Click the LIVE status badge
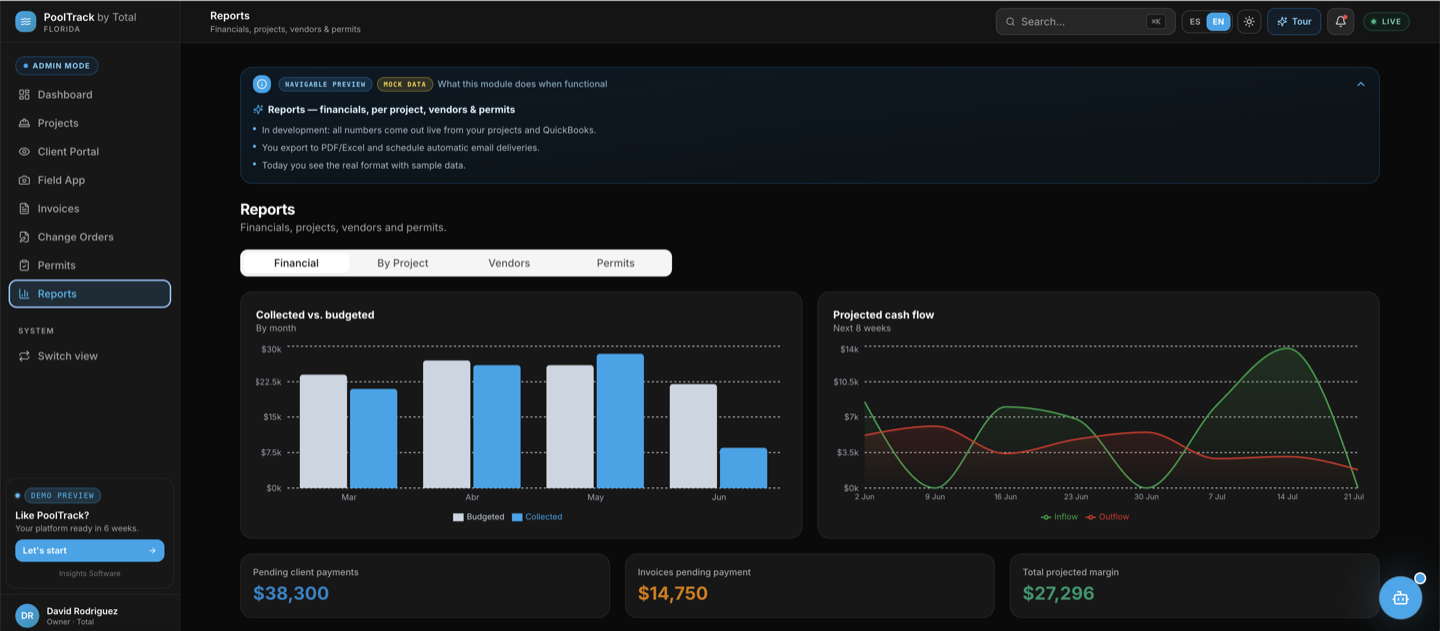 (x=1386, y=21)
